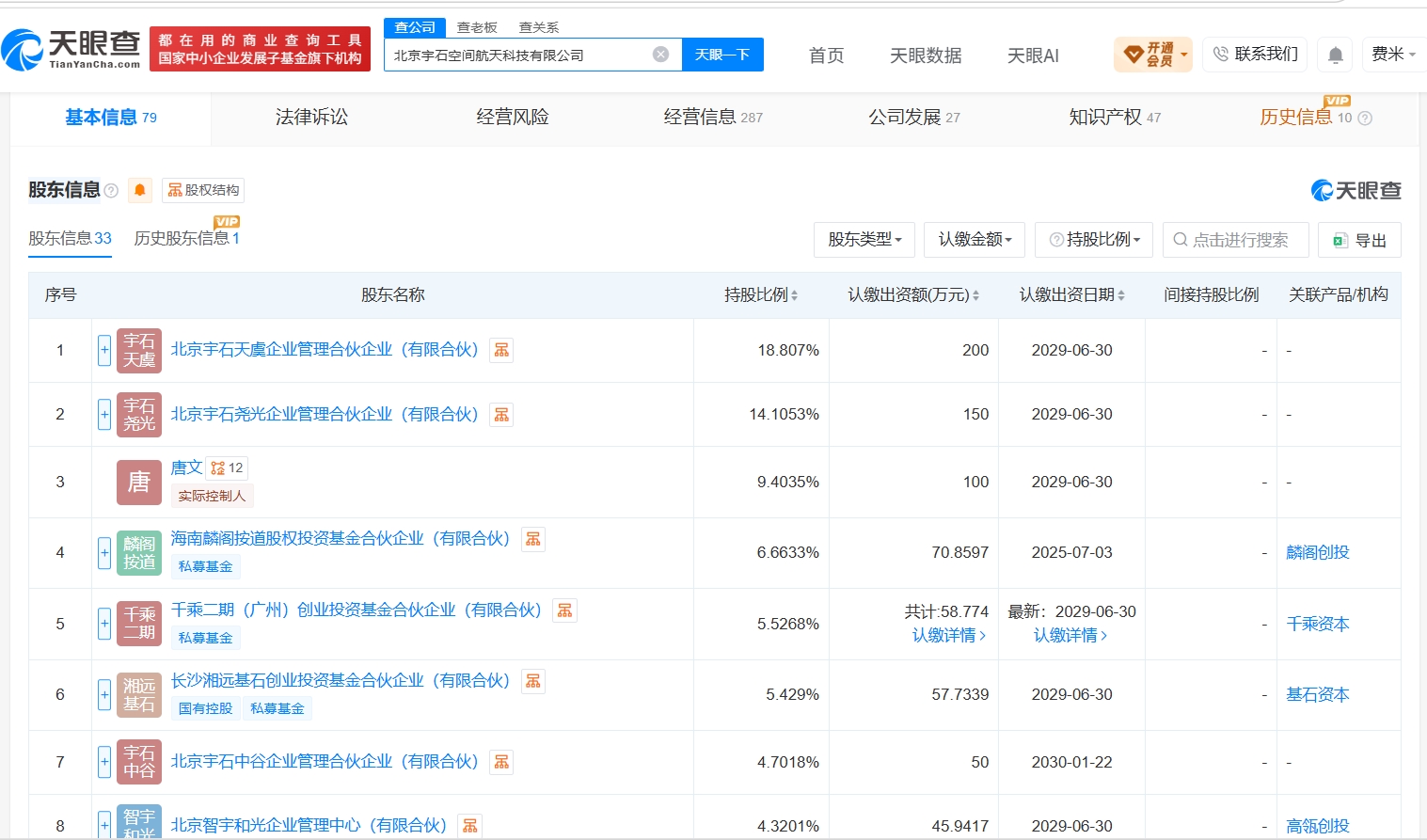
Task: Click the 开通会员 VIP diamond button
Action: pyautogui.click(x=1152, y=55)
